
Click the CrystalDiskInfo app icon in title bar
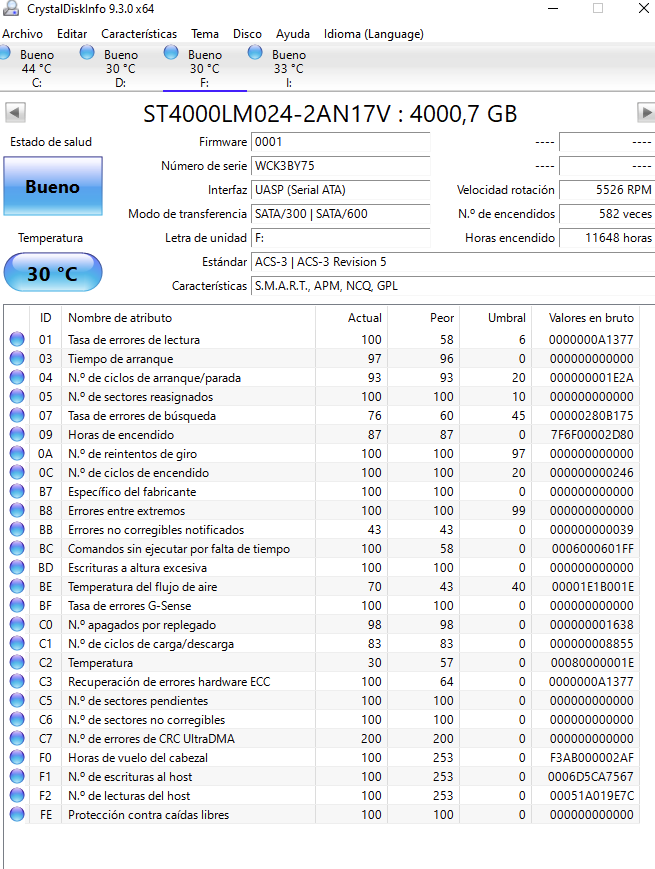coord(10,8)
